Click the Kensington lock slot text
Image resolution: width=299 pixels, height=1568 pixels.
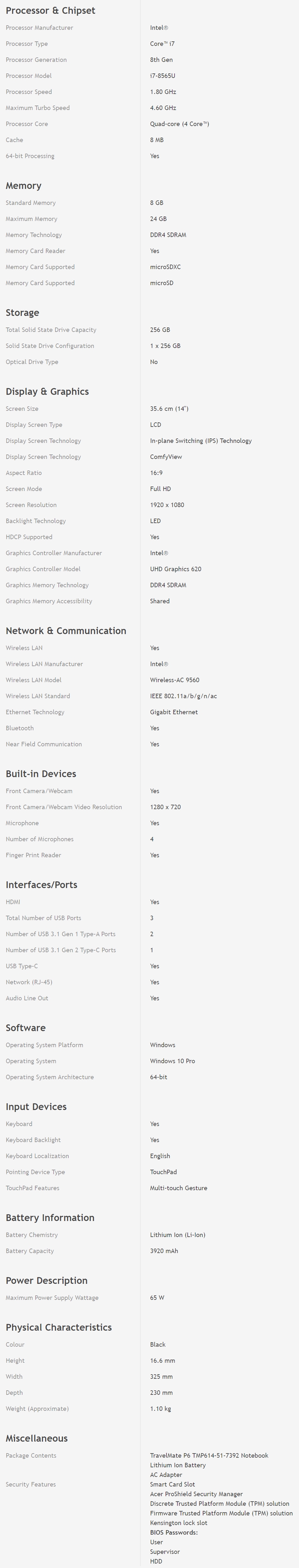tap(178, 1522)
